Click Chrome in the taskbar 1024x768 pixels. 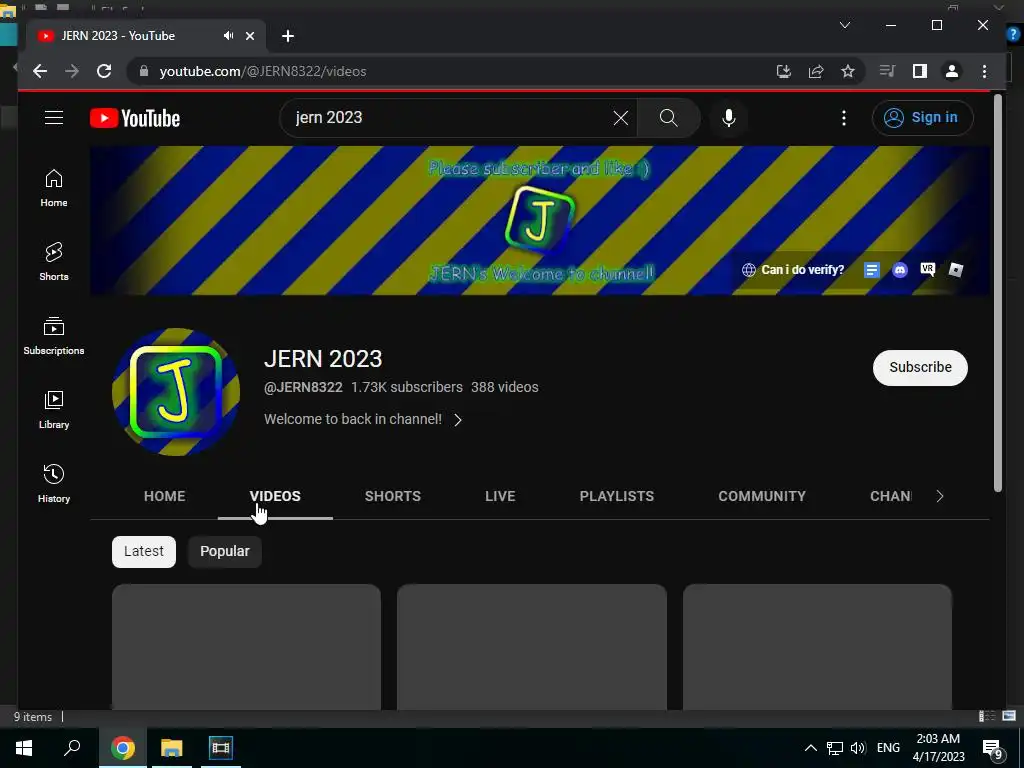(x=122, y=748)
